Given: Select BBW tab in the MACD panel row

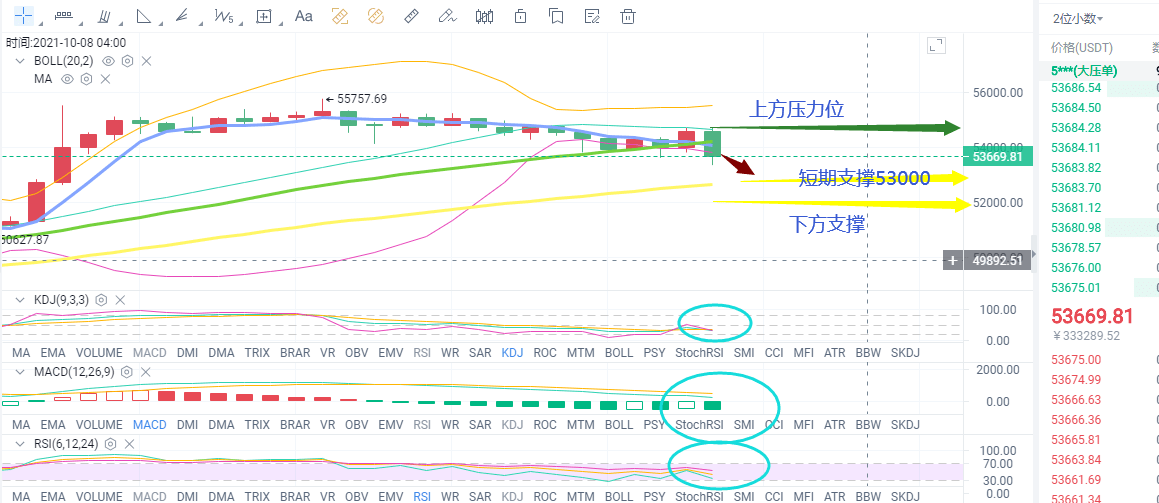Looking at the screenshot, I should 868,425.
